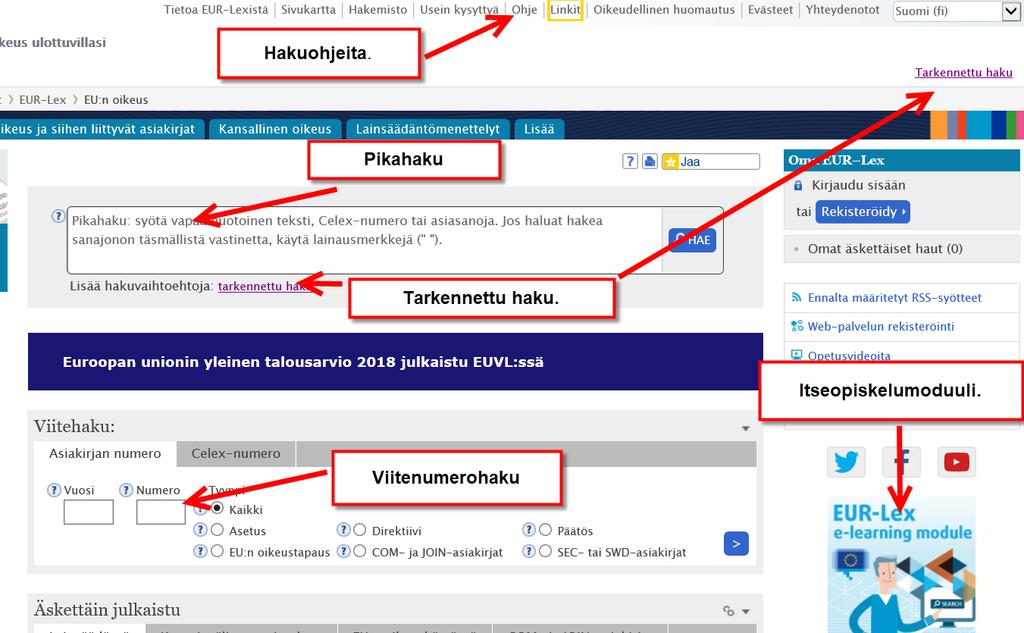Choose EU:n oikeustapaus as type
This screenshot has height=633, width=1024.
(x=217, y=551)
